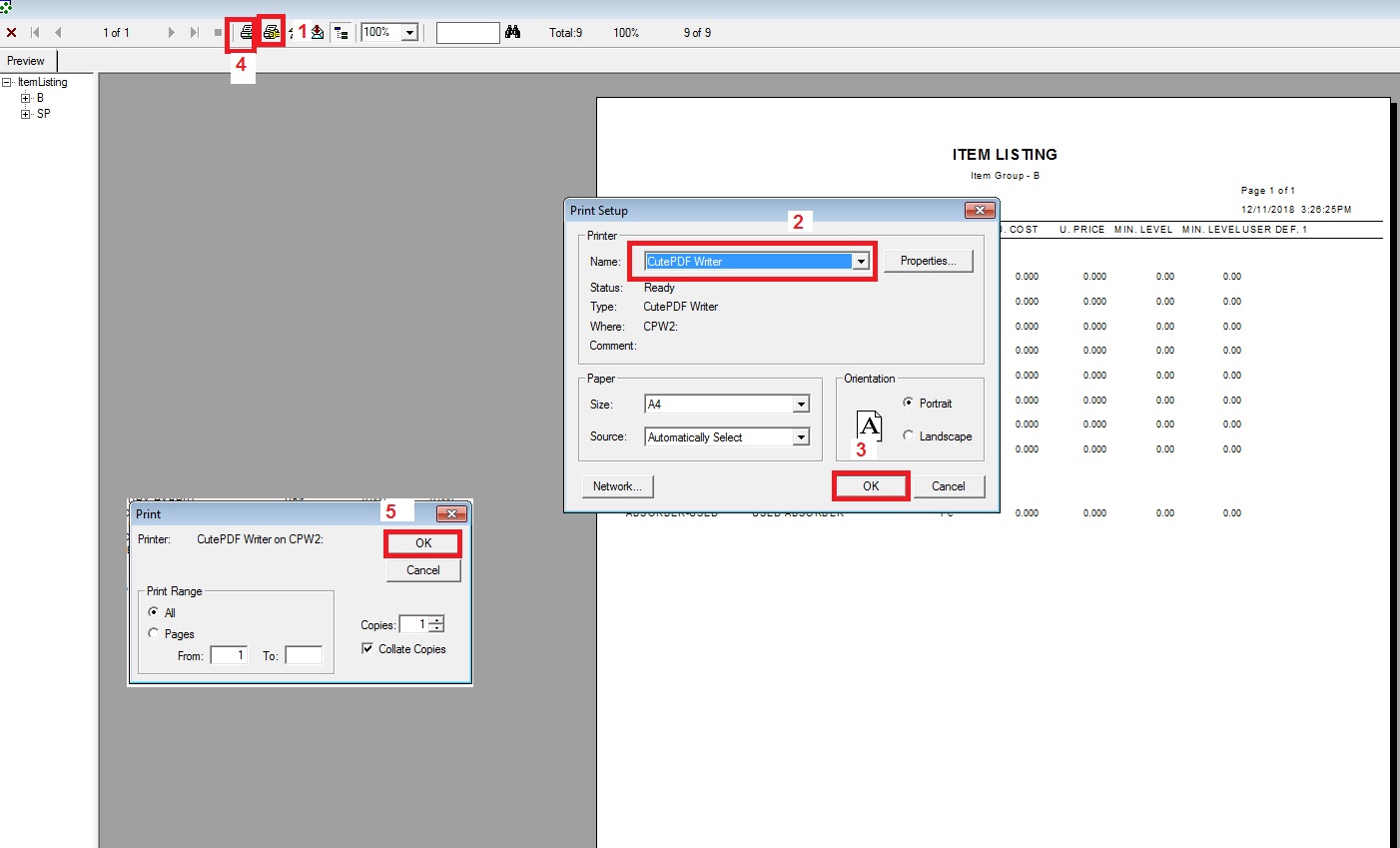Open Printer Setup from the toolbar icon
This screenshot has width=1400, height=848.
271,32
